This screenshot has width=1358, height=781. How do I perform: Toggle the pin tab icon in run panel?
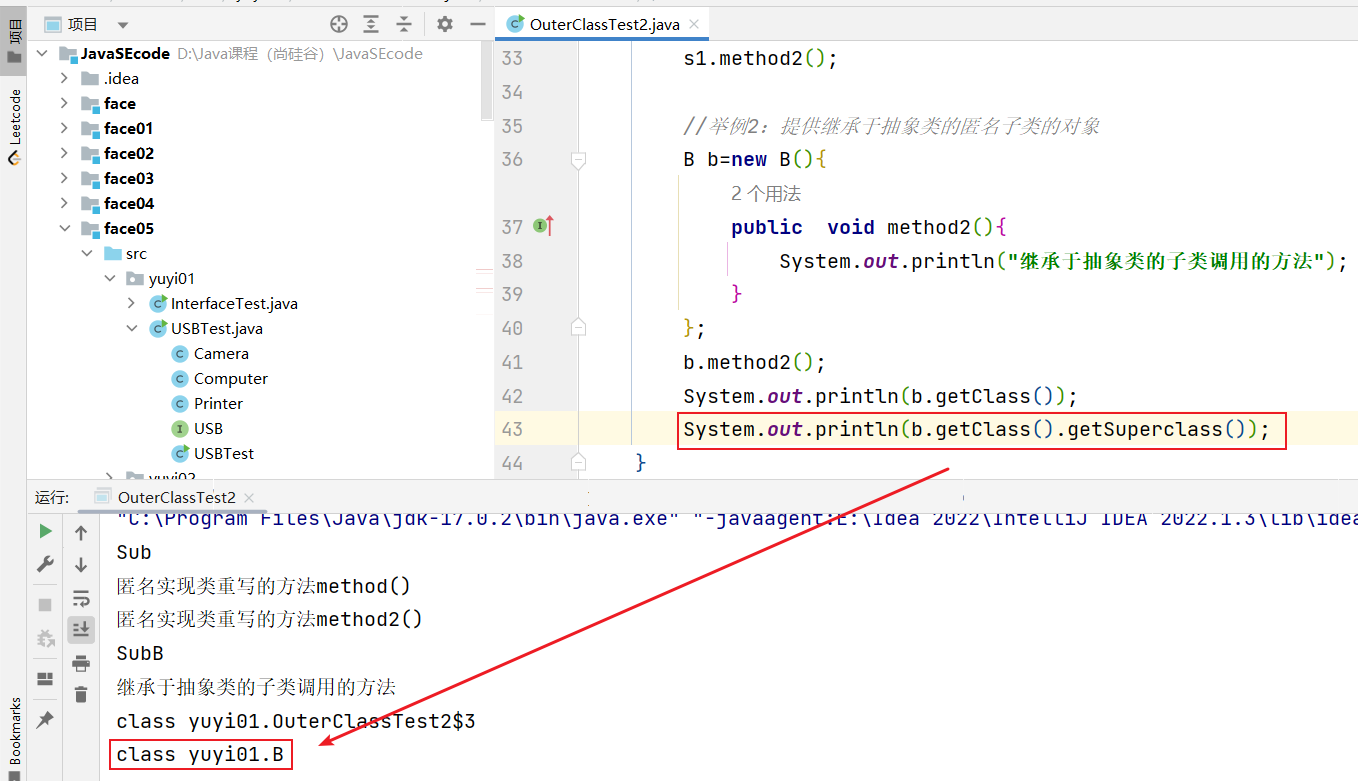click(x=45, y=720)
